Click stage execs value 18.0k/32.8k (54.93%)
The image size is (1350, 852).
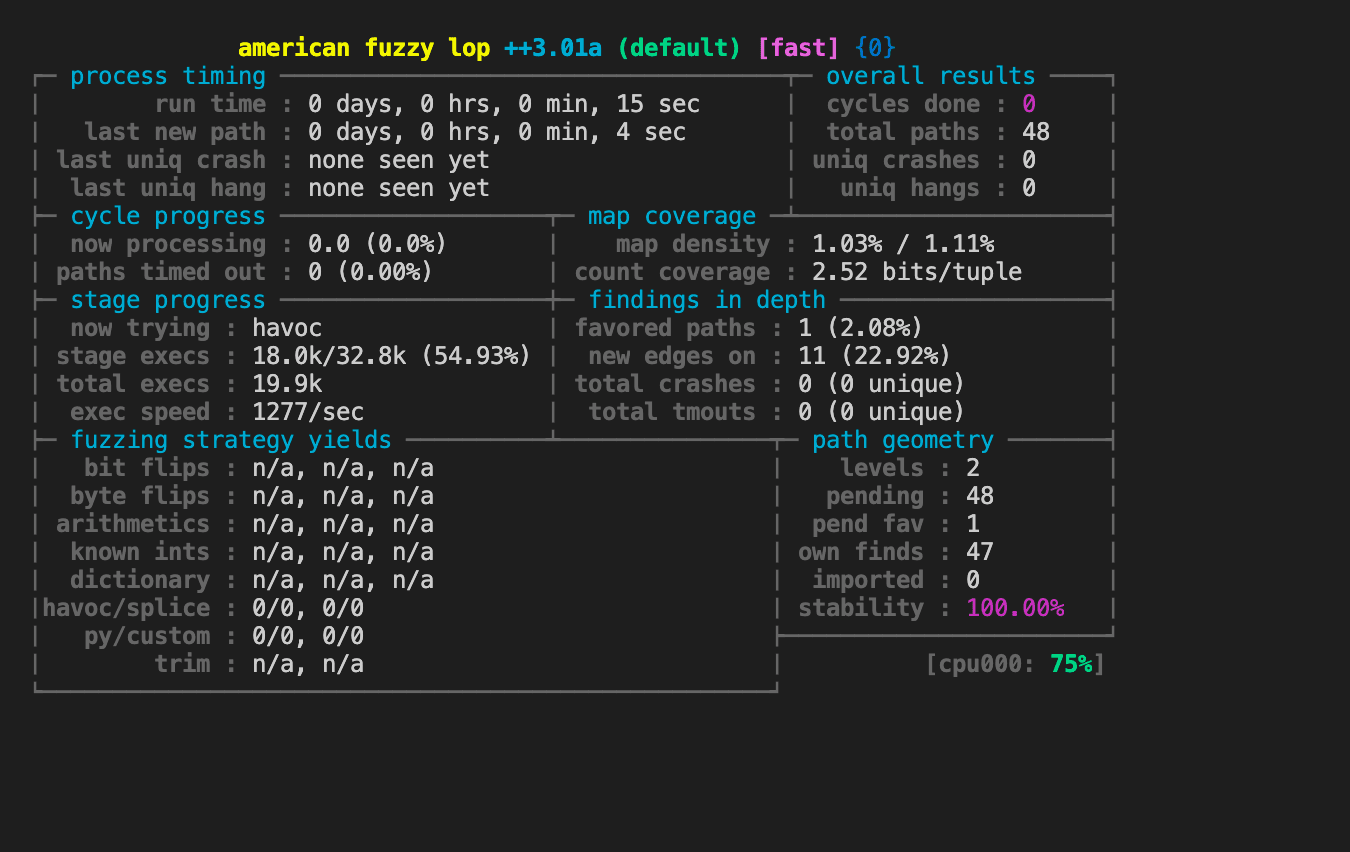392,356
